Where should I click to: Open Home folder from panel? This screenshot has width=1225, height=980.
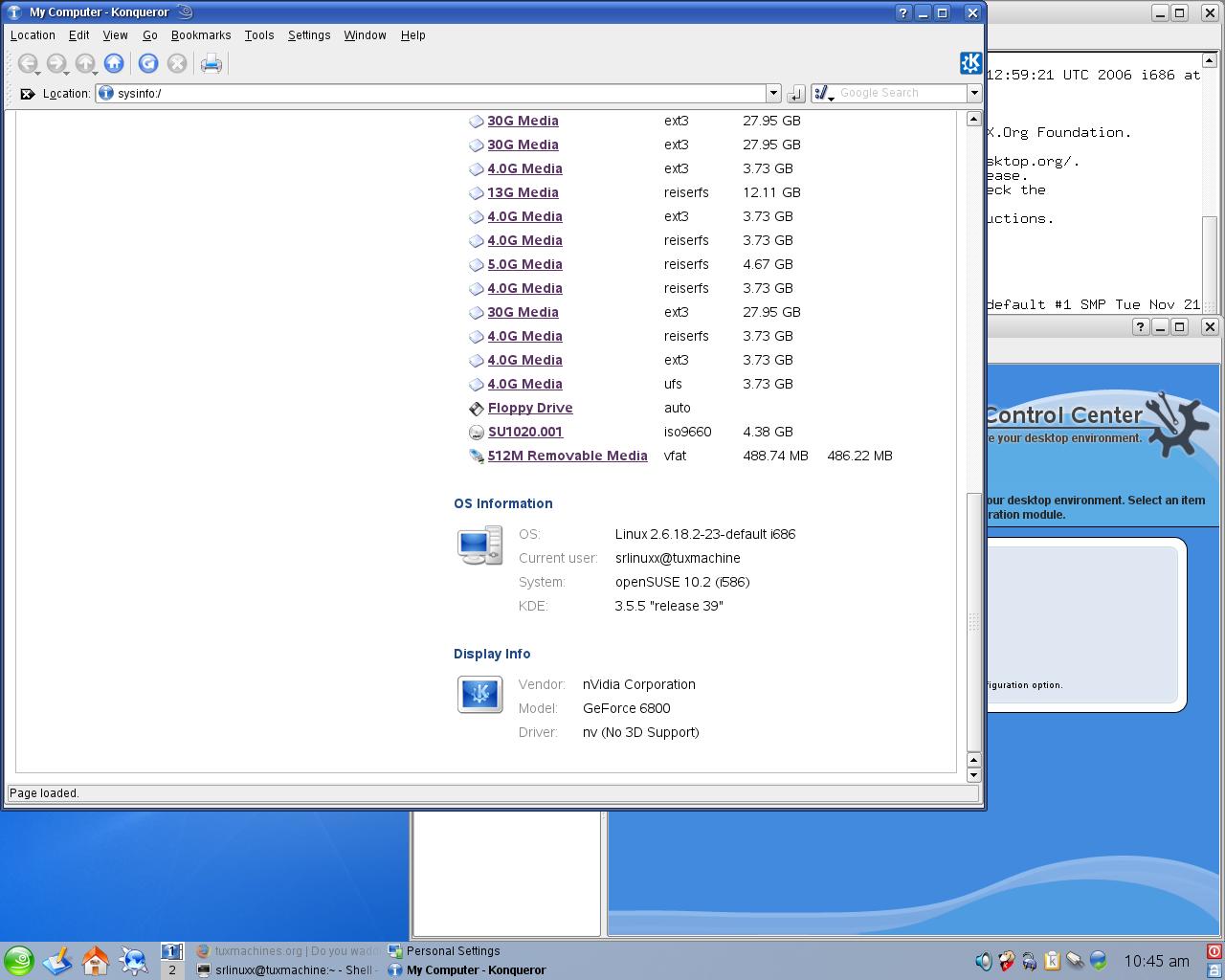(96, 961)
